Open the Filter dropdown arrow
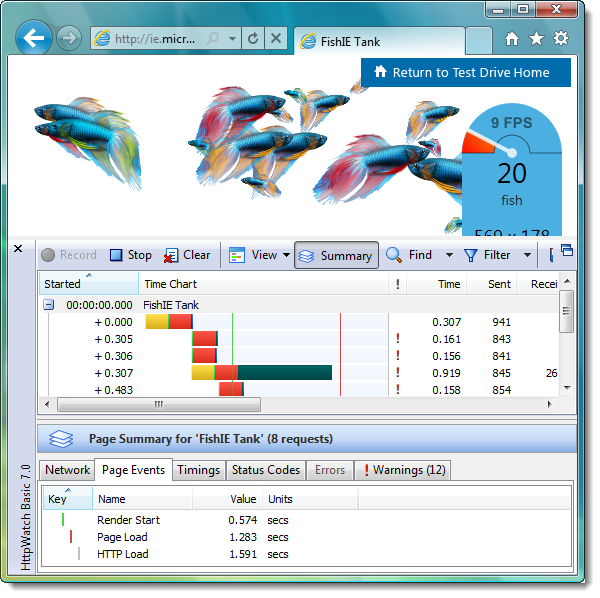600x598 pixels. [x=527, y=255]
